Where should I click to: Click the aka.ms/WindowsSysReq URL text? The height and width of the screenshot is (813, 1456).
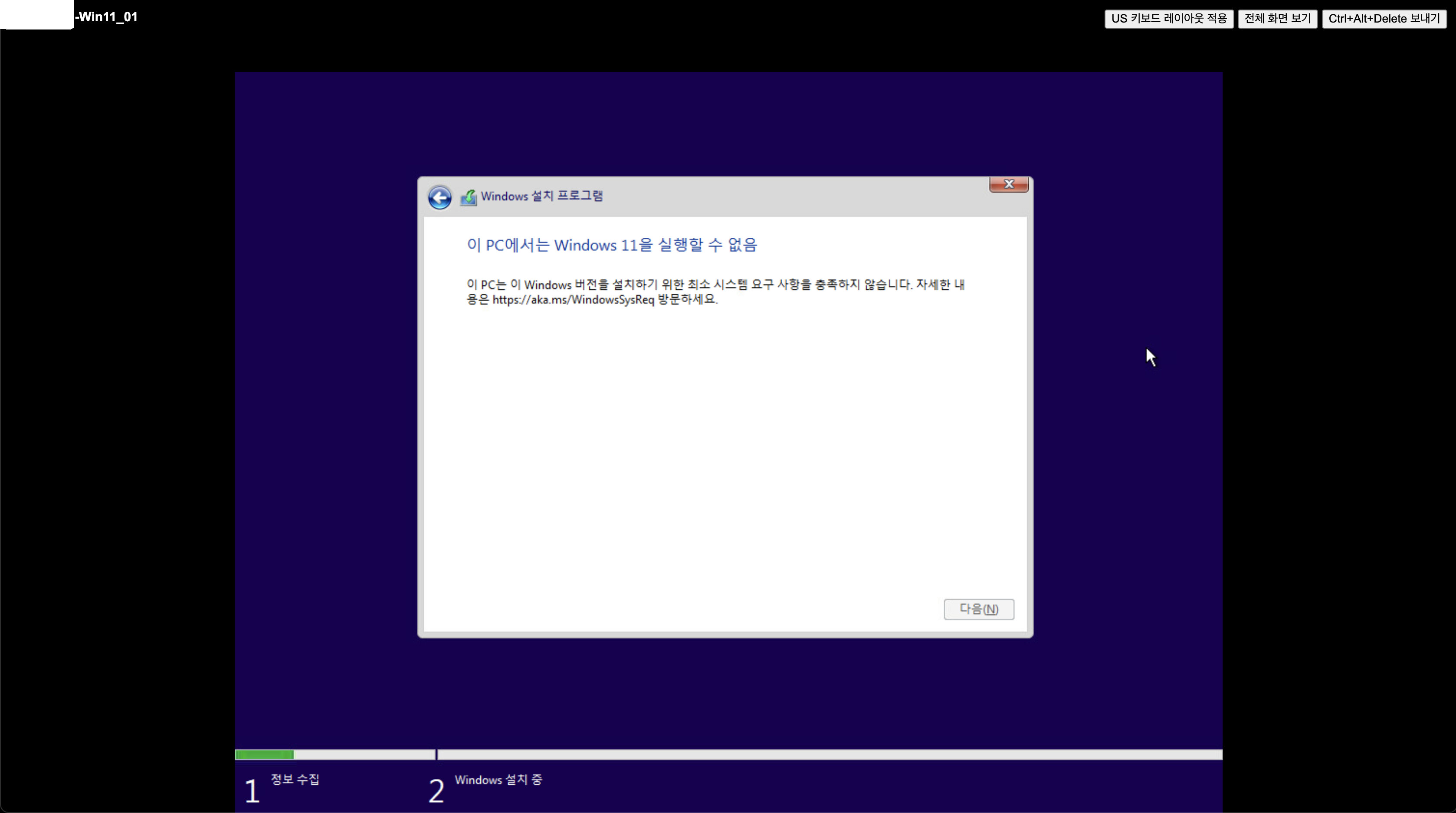tap(573, 300)
